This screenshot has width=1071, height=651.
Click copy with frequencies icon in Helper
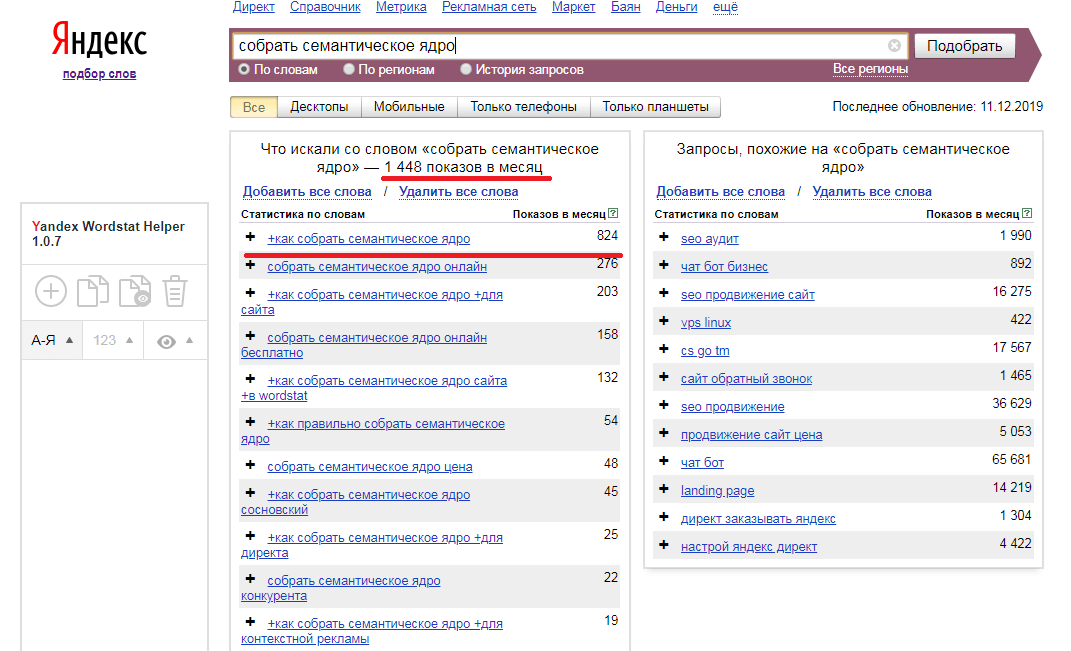(x=135, y=291)
